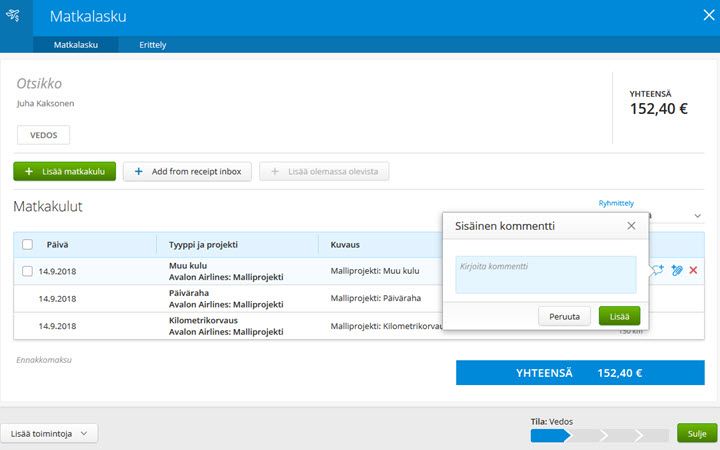Check the Muu kulu row checkbox
720x450 pixels.
[x=28, y=271]
